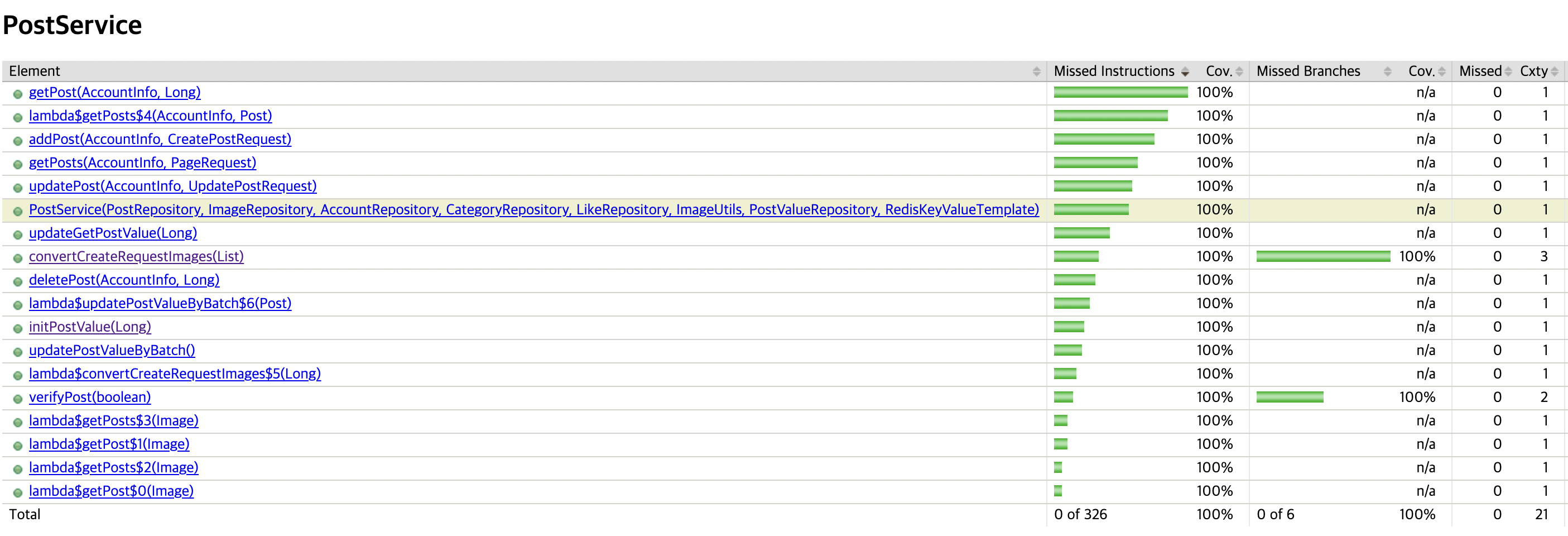
Task: Sort by Missed Branches column header
Action: coord(1323,71)
